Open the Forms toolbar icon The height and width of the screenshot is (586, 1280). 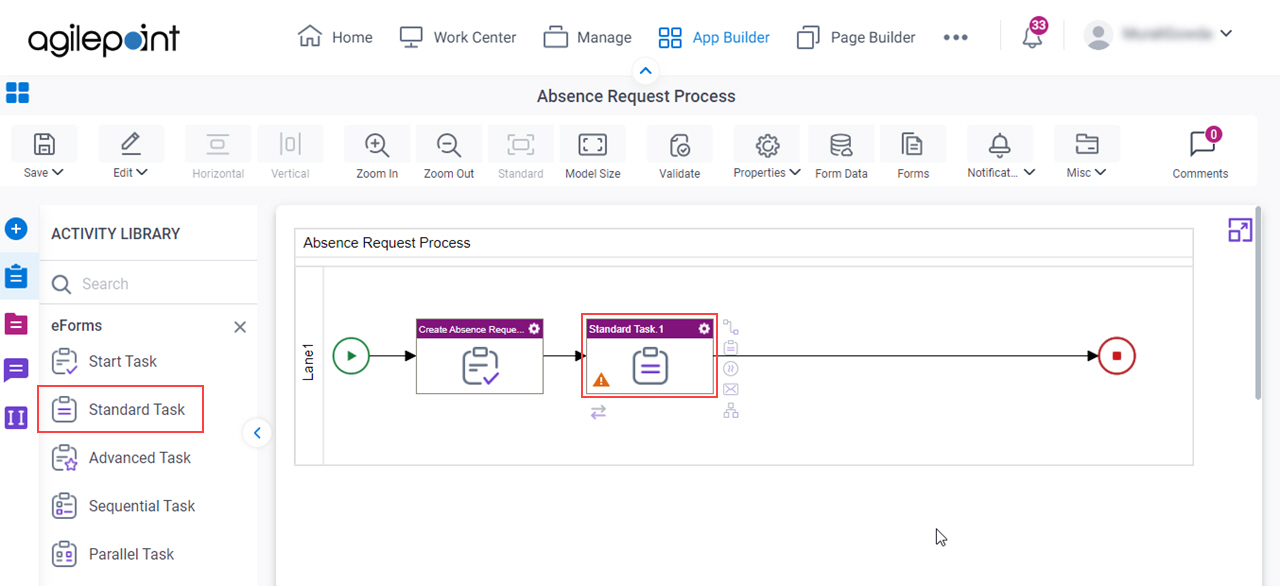(x=913, y=145)
